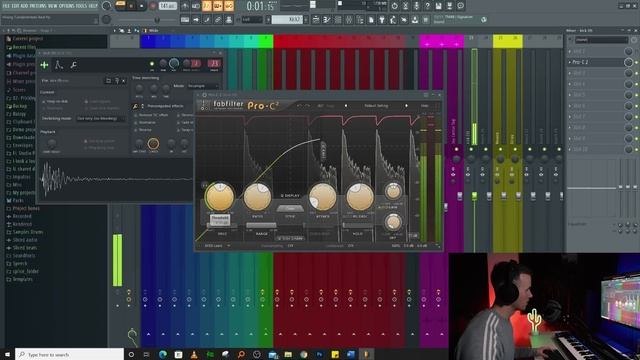Open the mixer input (none) dropdown
Screen dimensions: 640x360
(x=601, y=40)
